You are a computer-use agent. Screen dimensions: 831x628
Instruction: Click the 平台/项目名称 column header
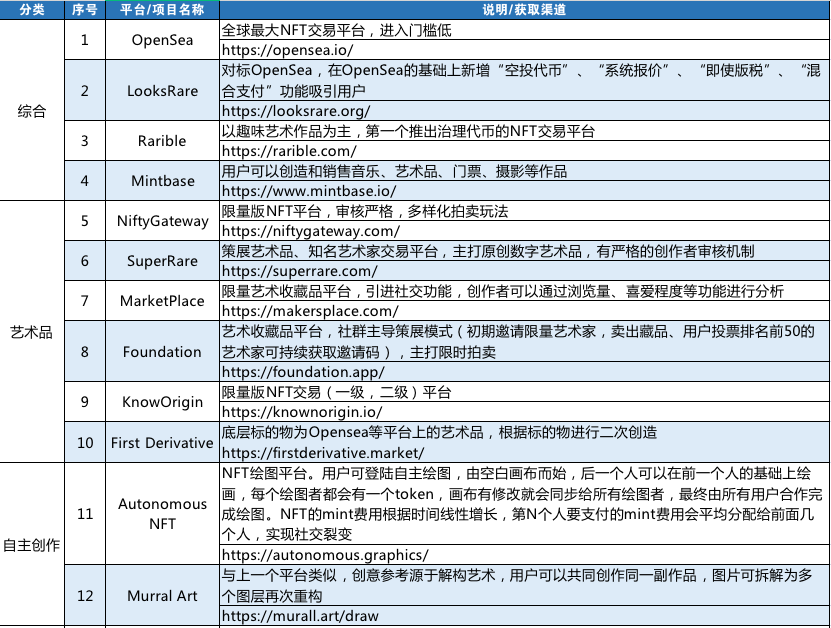click(x=162, y=10)
